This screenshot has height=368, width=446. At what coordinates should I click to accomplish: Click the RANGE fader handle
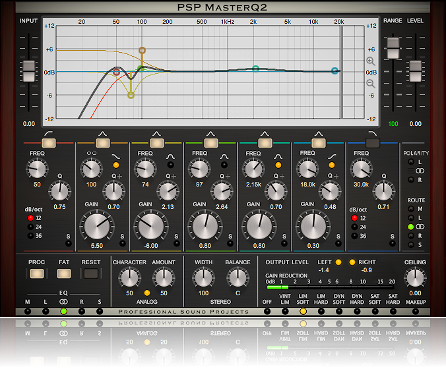click(x=393, y=48)
